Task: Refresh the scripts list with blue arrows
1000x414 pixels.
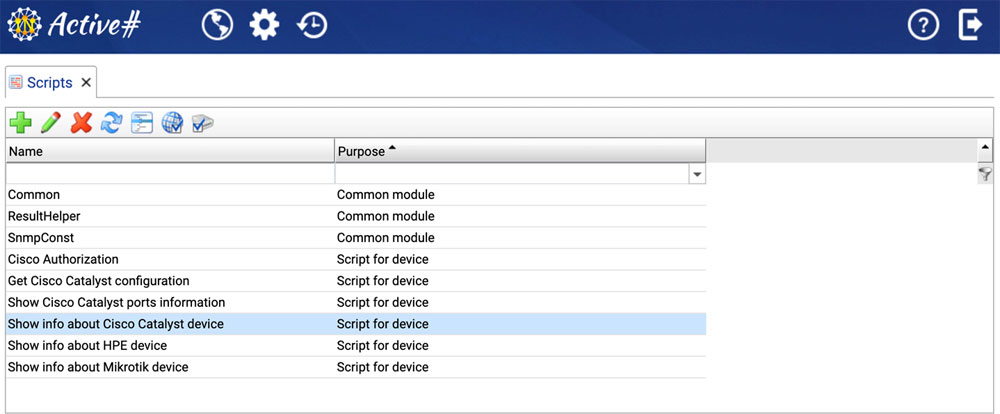Action: 111,123
